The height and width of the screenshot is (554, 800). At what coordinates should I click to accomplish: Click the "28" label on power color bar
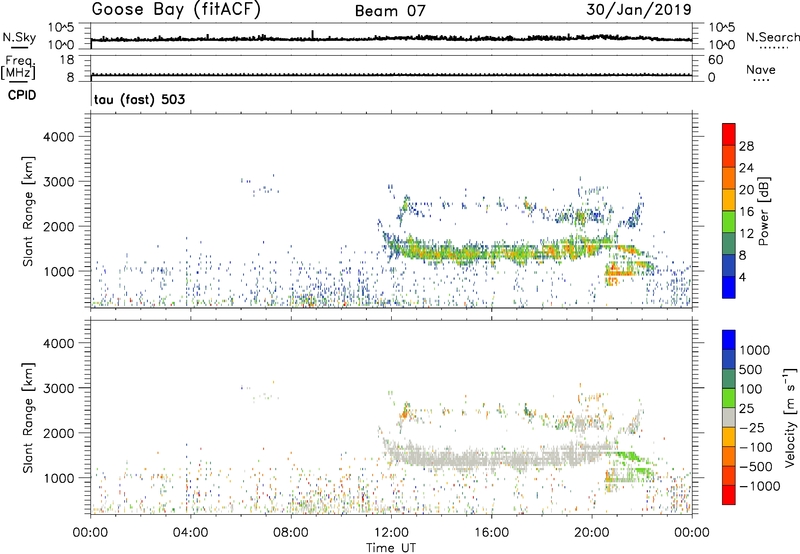(x=746, y=146)
